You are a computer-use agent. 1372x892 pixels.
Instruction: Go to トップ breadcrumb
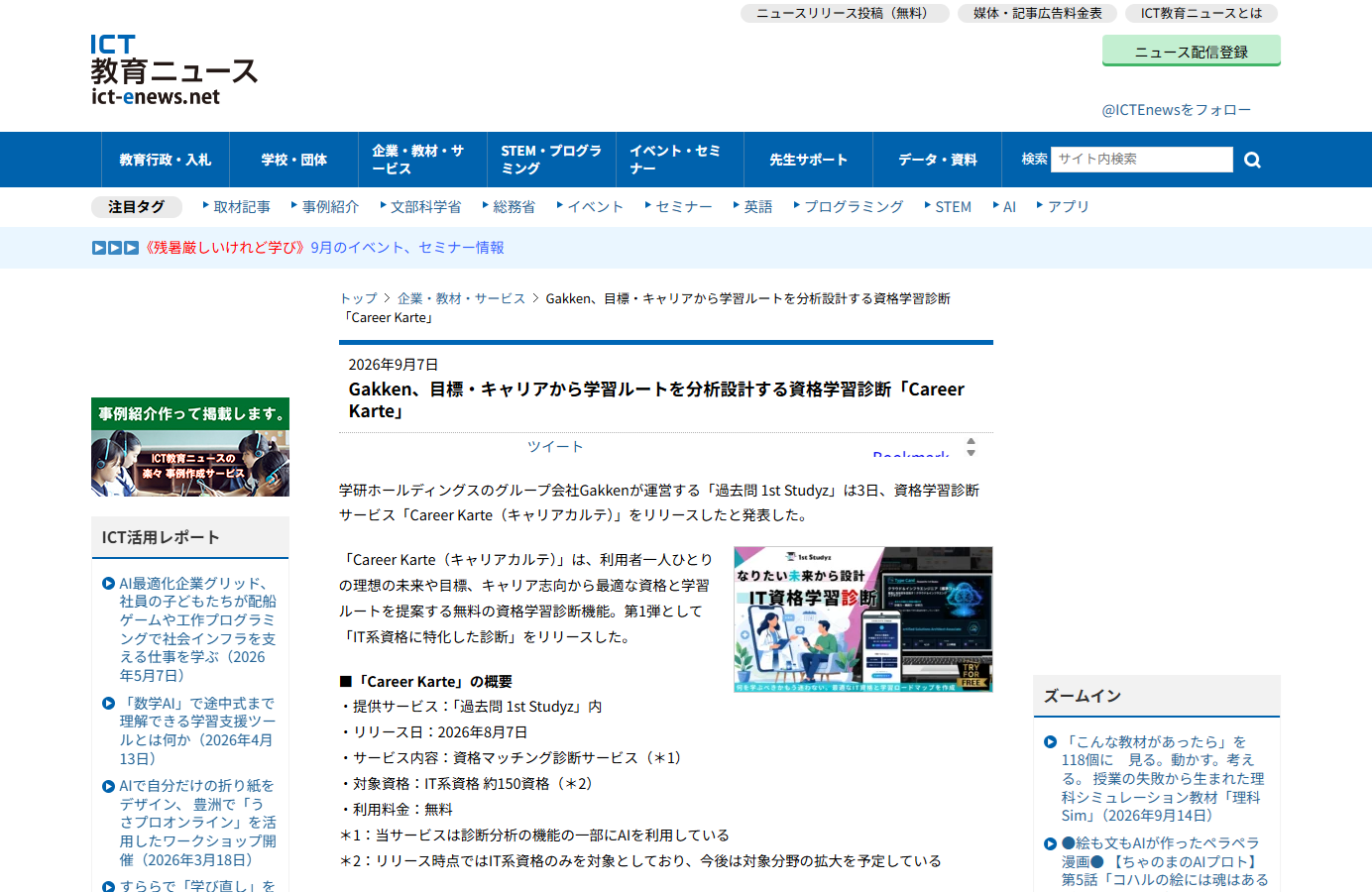click(358, 298)
